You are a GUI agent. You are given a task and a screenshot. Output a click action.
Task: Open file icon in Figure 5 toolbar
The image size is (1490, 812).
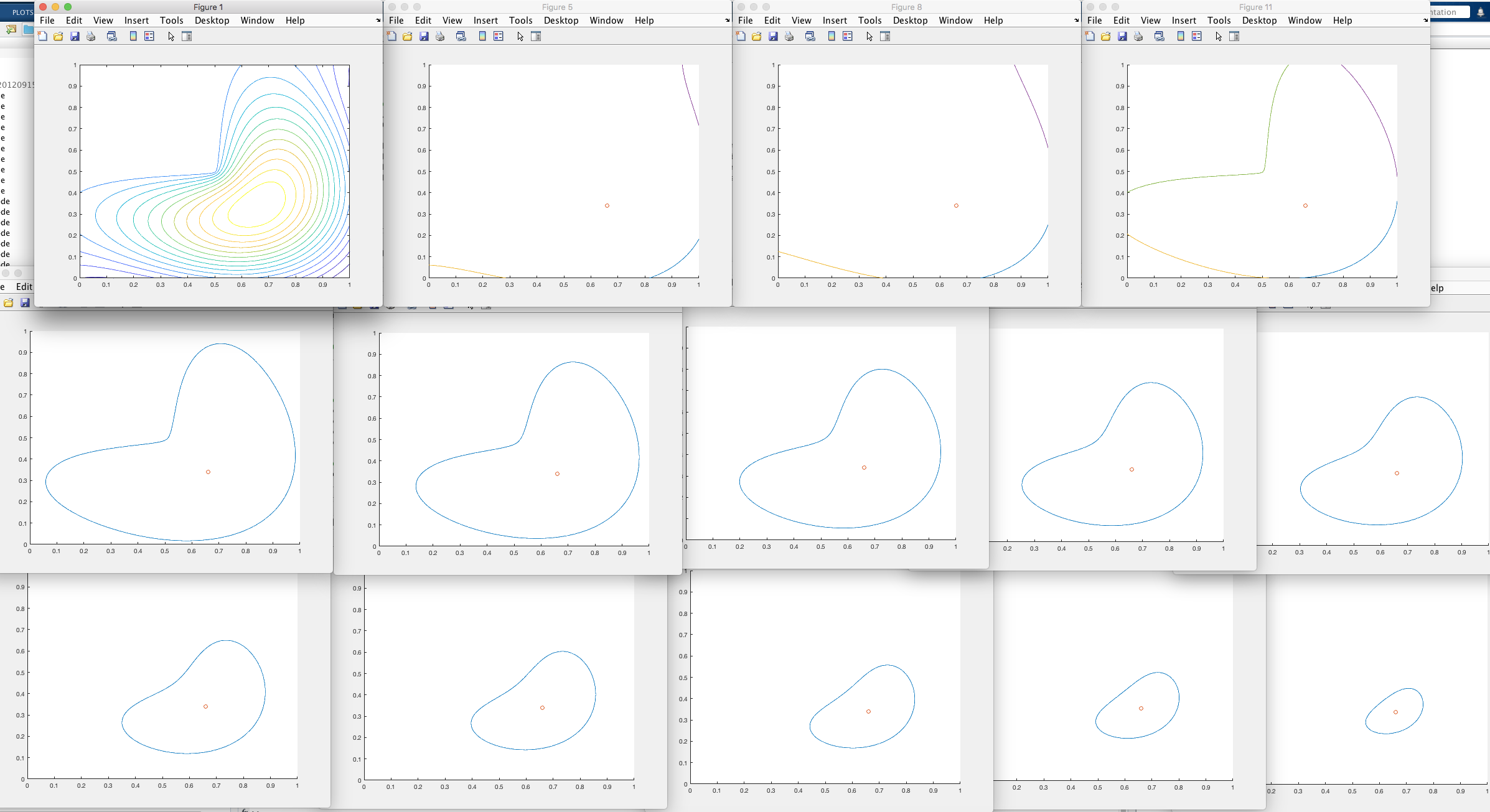[x=408, y=37]
